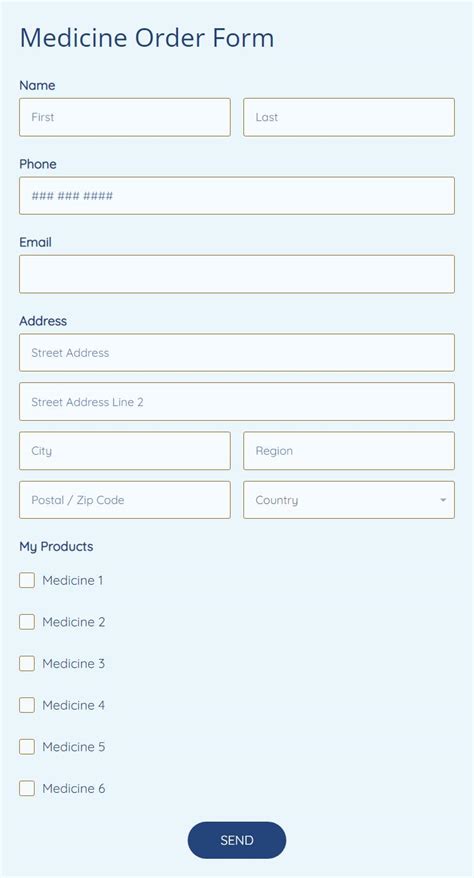
Task: Focus the Street Address field
Action: pos(237,352)
